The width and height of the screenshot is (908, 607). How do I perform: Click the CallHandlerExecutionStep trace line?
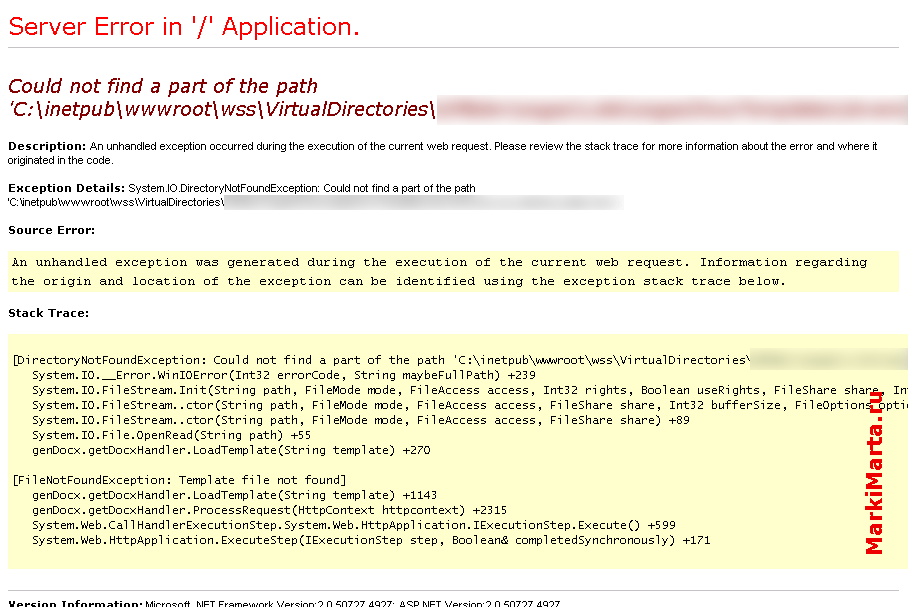click(x=354, y=525)
